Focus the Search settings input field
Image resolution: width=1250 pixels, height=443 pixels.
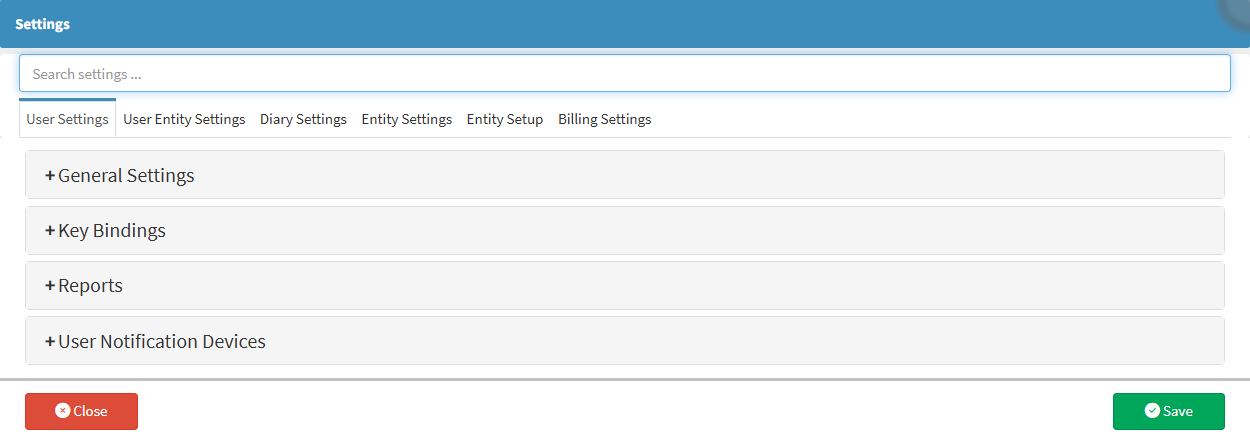624,74
